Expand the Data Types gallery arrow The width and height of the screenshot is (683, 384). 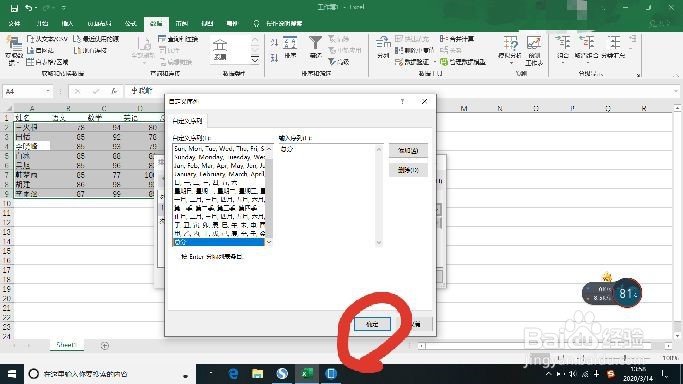coord(255,59)
